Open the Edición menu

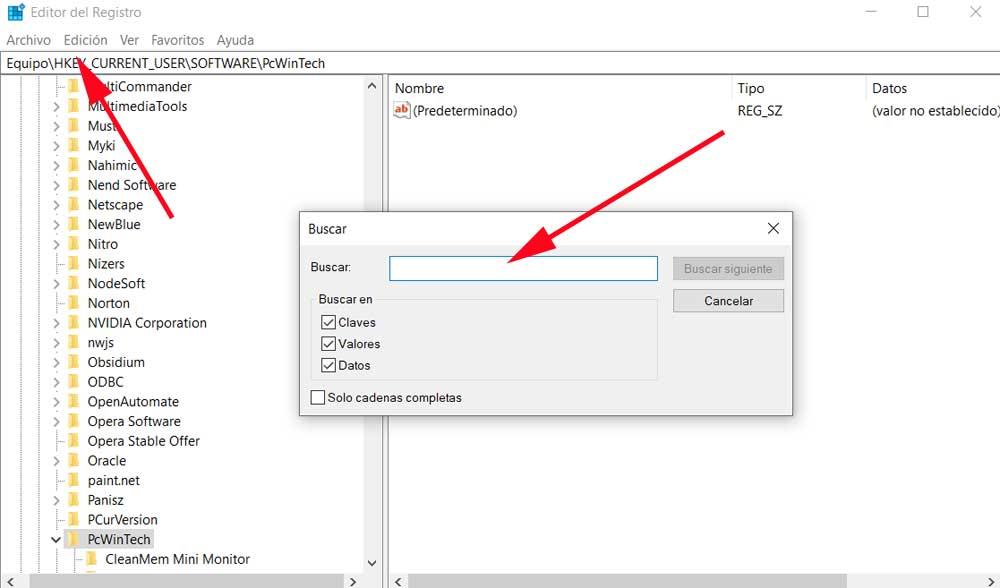[x=85, y=40]
